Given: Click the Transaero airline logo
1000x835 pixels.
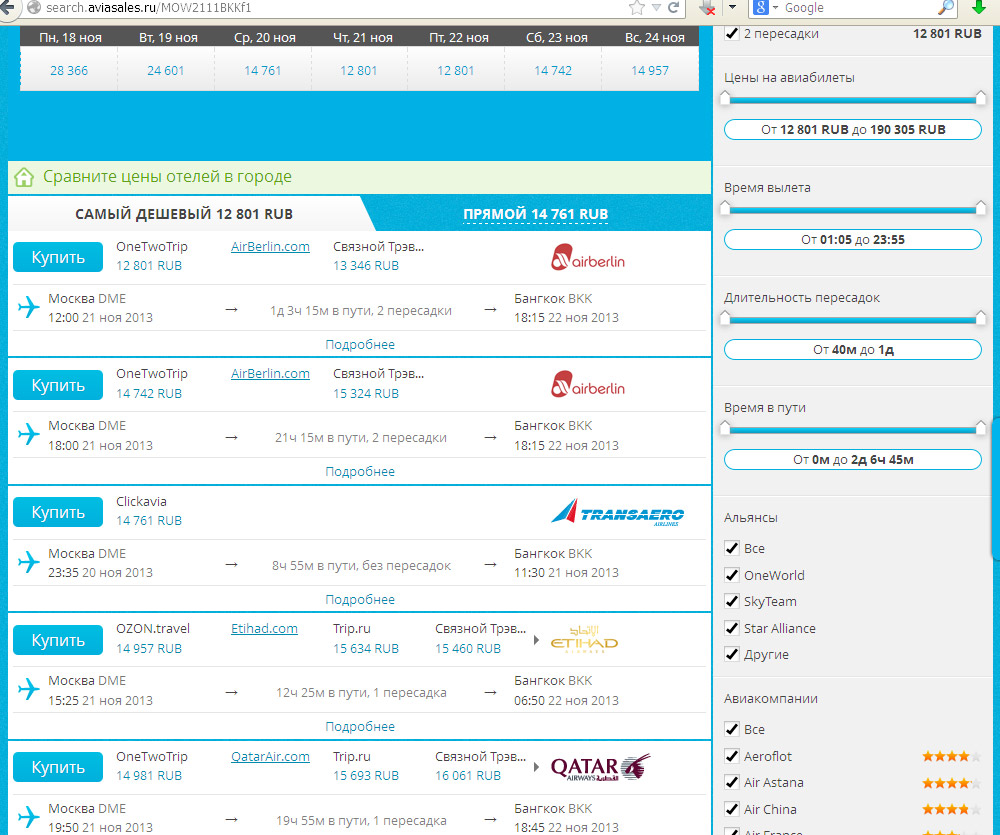Looking at the screenshot, I should 617,512.
